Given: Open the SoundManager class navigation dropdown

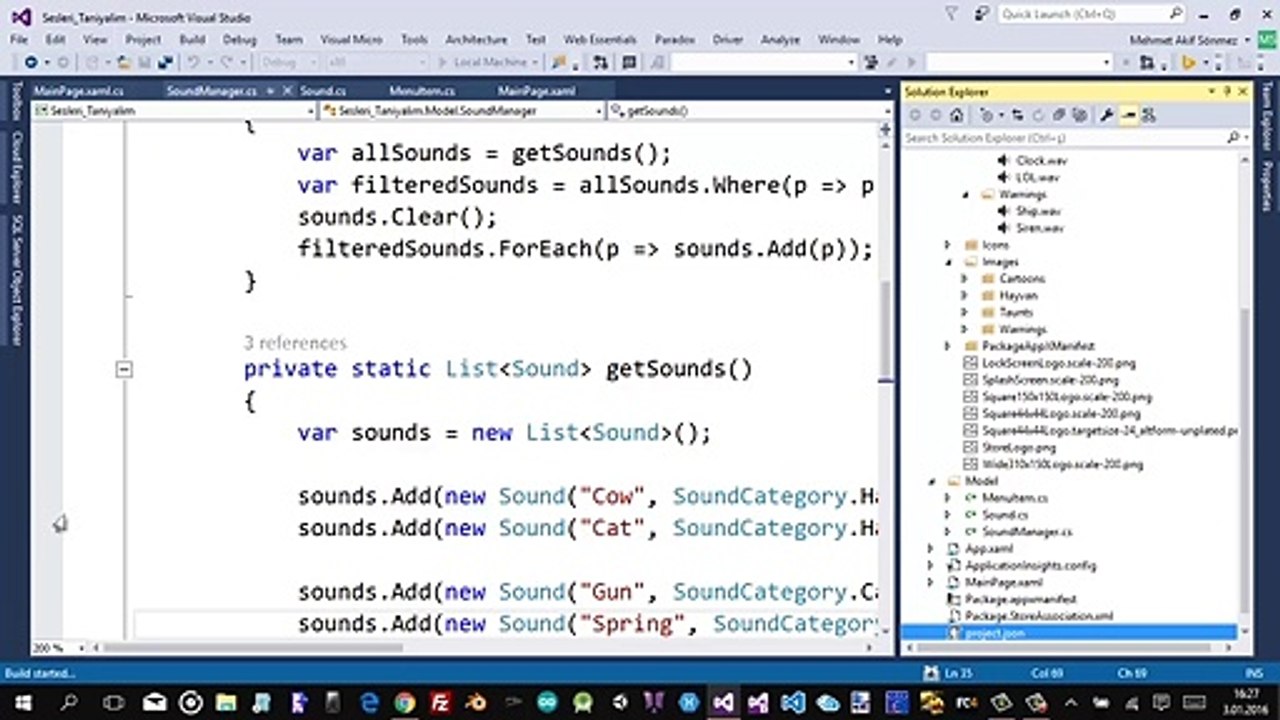Looking at the screenshot, I should click(461, 110).
